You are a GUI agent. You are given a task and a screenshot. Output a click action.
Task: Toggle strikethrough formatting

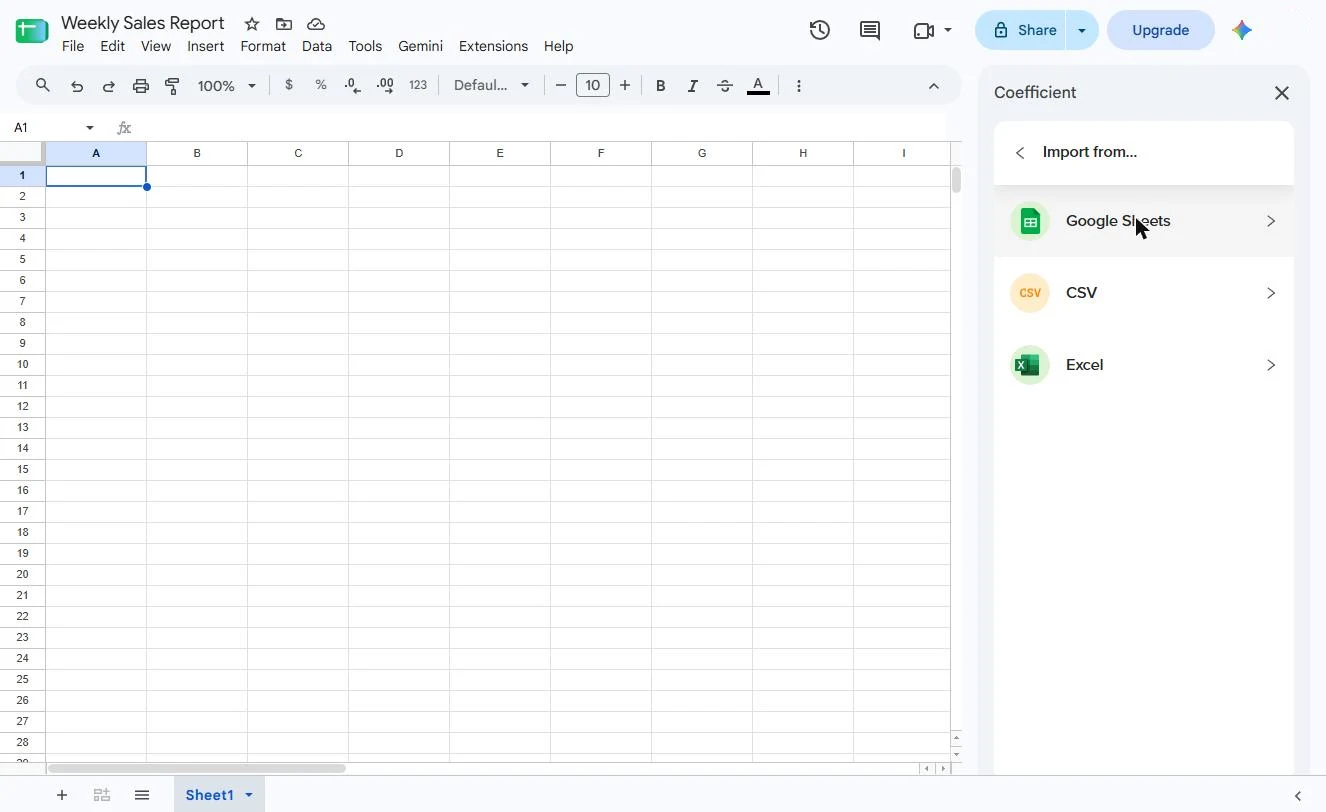(725, 86)
